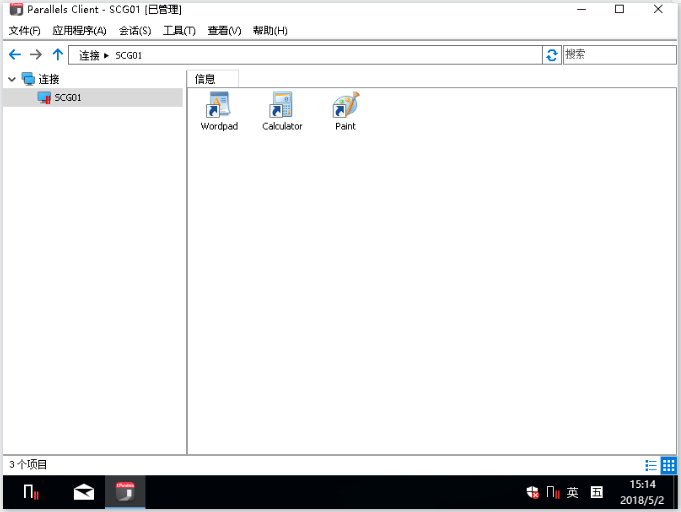The width and height of the screenshot is (681, 512).
Task: Switch to list view in status bar
Action: 651,465
